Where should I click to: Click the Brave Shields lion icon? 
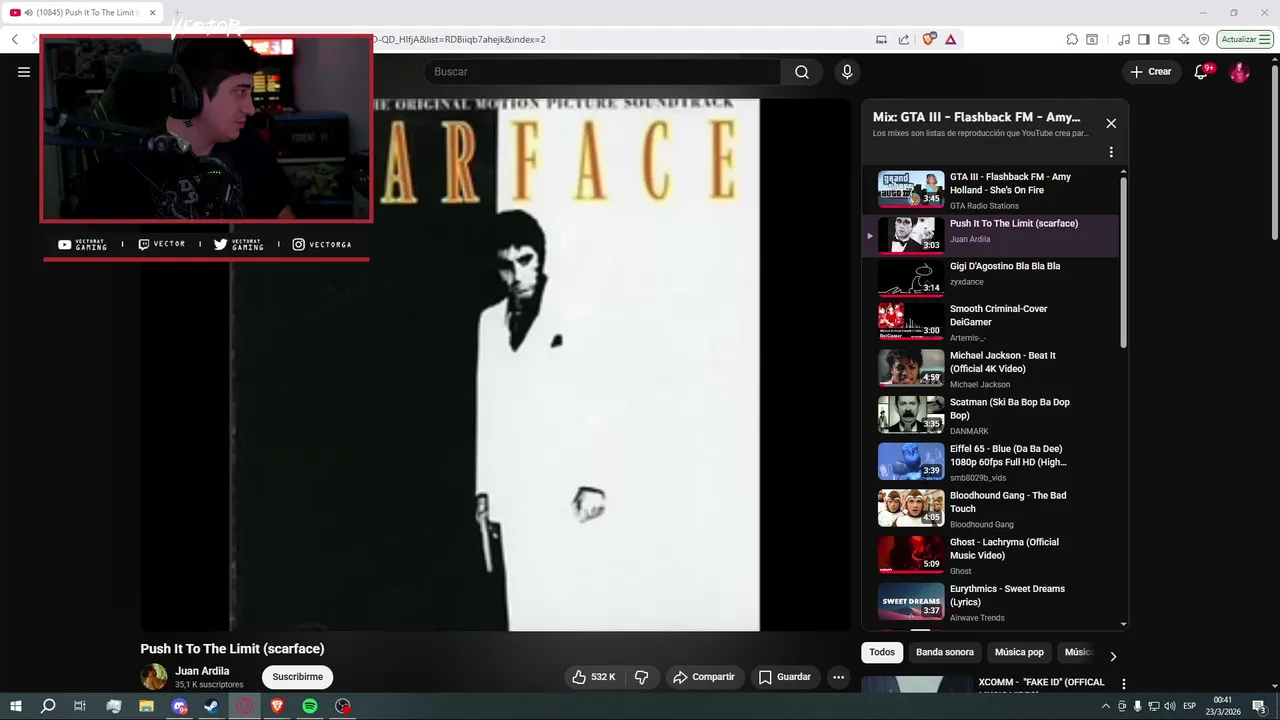click(x=929, y=39)
